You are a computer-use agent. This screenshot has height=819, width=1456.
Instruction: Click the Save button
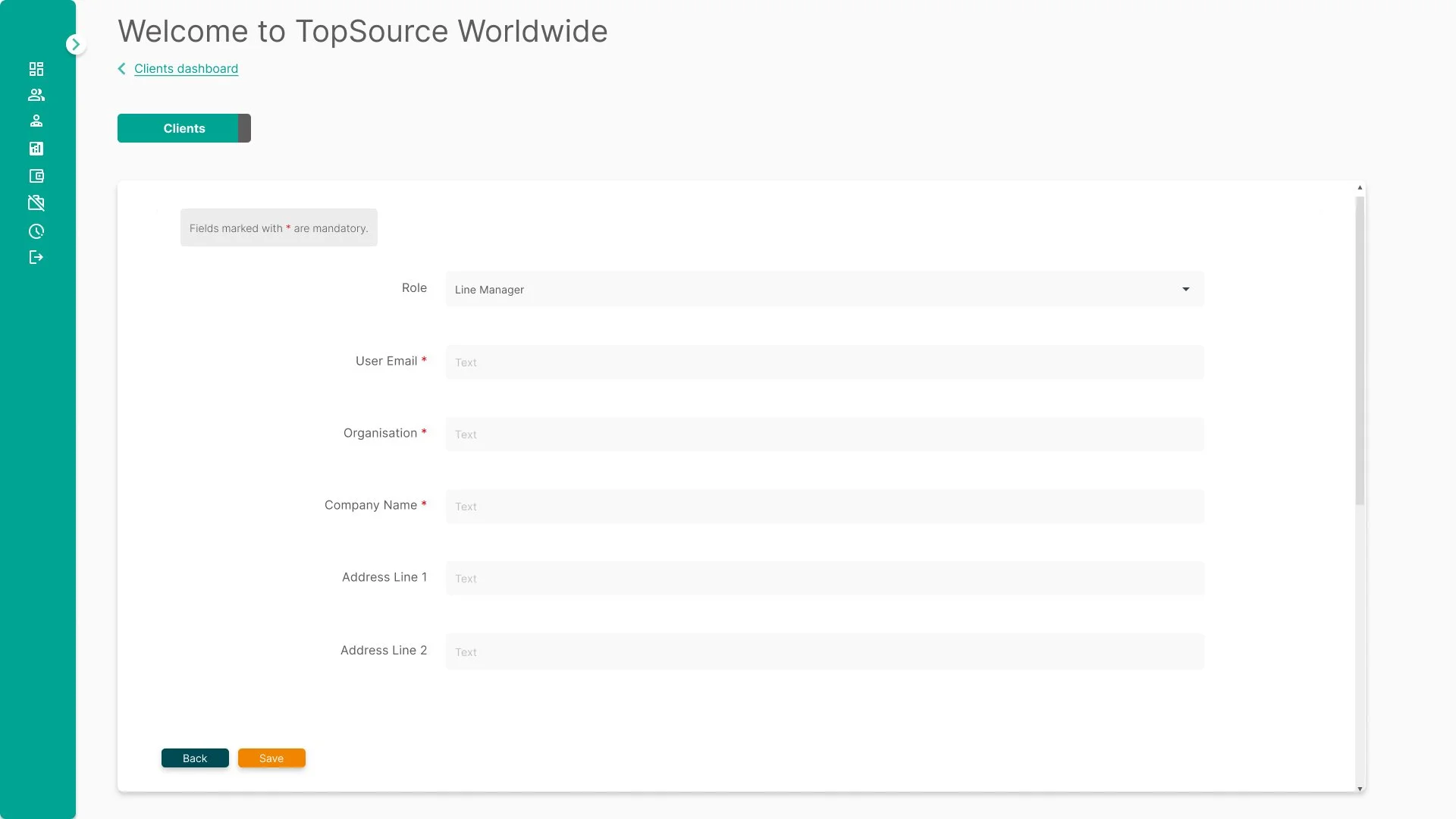(271, 758)
